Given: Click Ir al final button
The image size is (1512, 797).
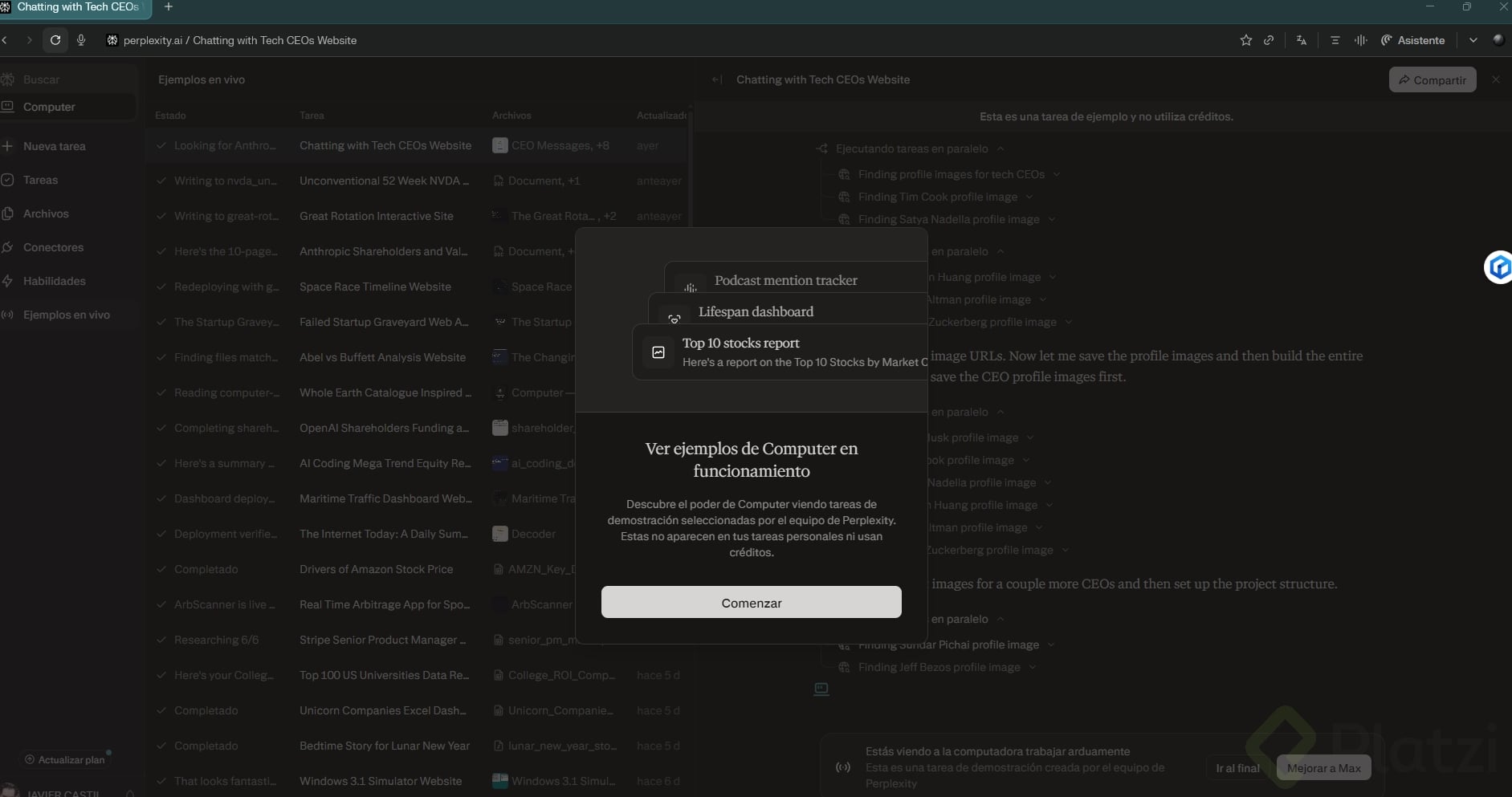Looking at the screenshot, I should pos(1237,768).
